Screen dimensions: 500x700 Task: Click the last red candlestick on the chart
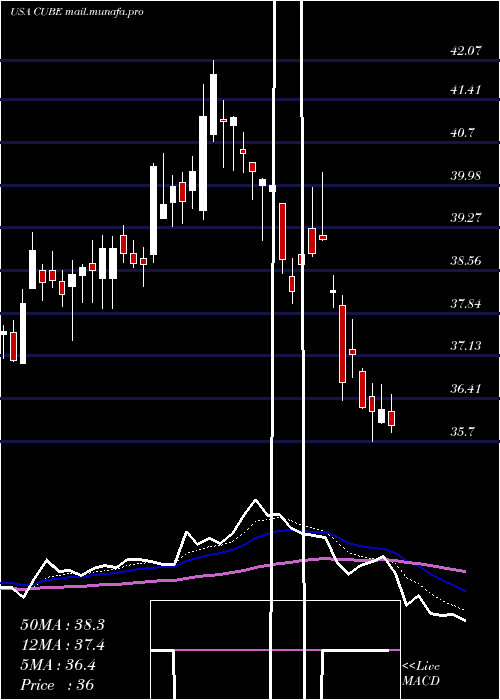[x=392, y=418]
